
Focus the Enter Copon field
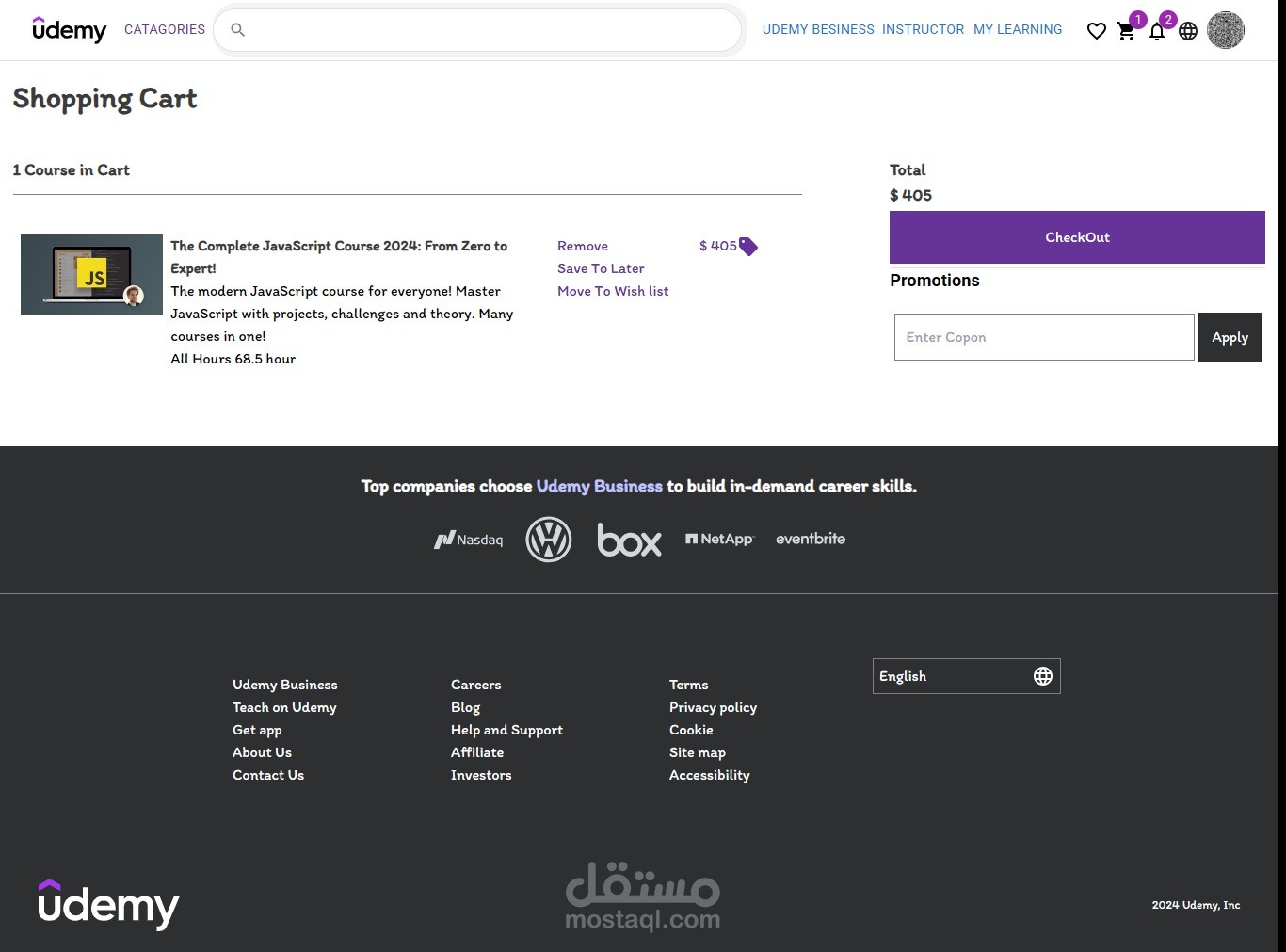pos(1044,337)
